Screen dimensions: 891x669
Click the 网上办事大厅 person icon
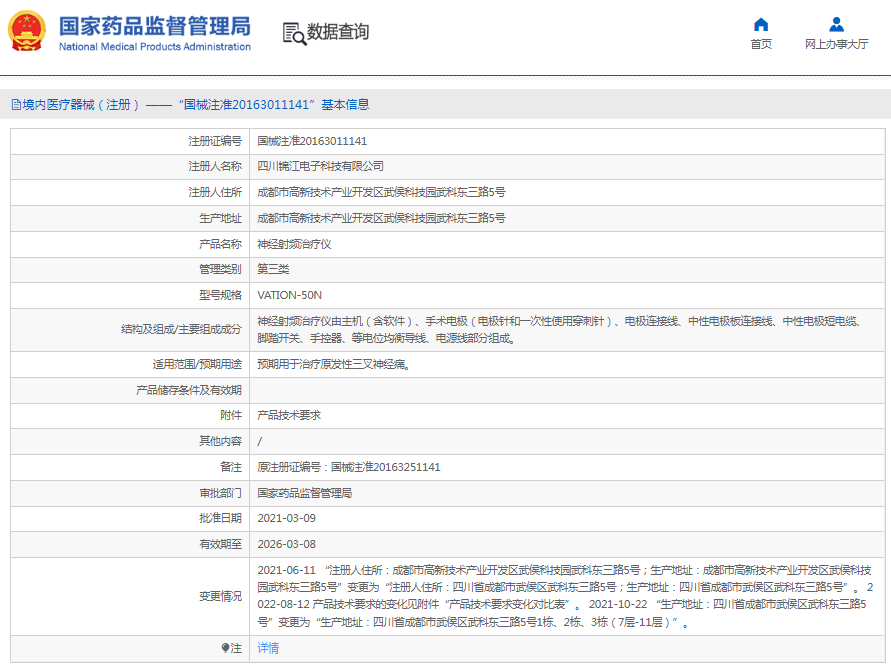click(836, 24)
